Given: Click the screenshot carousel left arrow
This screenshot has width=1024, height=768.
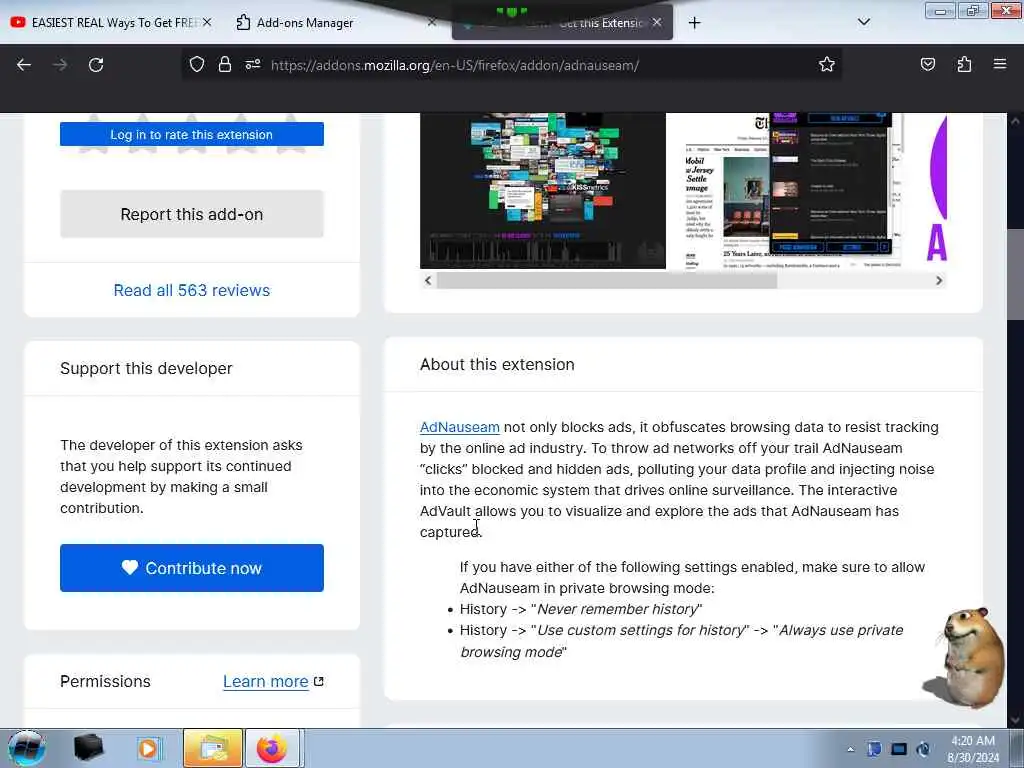Looking at the screenshot, I should click(x=428, y=280).
